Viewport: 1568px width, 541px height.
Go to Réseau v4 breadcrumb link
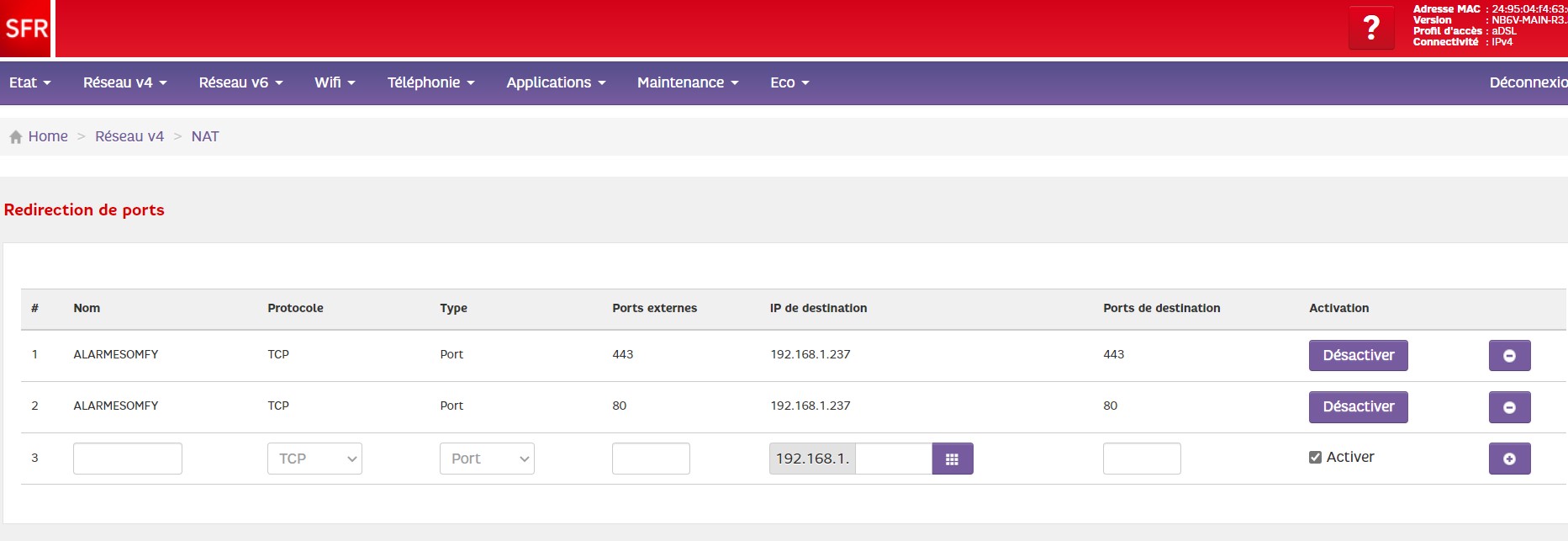[129, 136]
